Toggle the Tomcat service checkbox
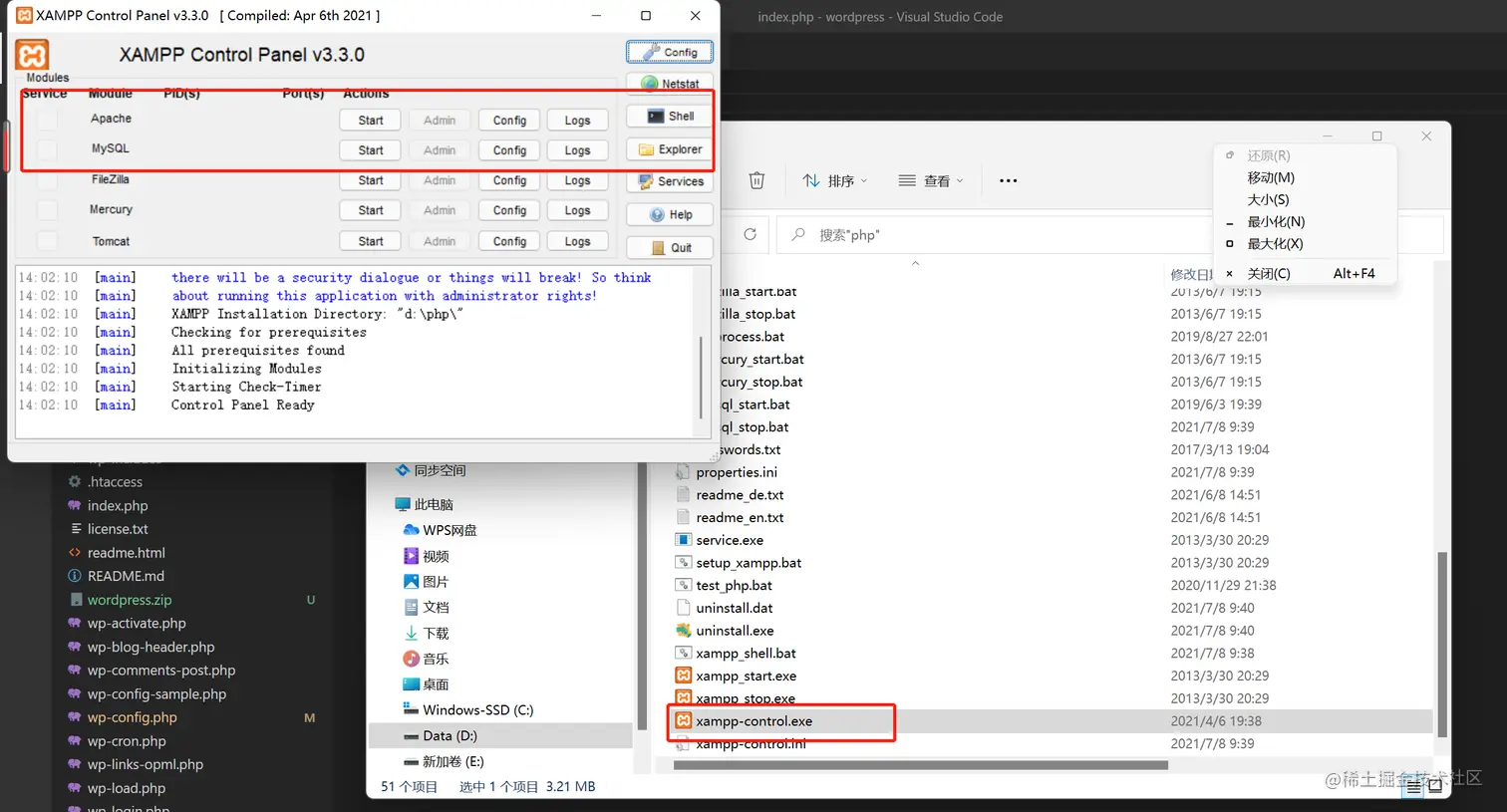Viewport: 1507px width, 812px height. (47, 241)
